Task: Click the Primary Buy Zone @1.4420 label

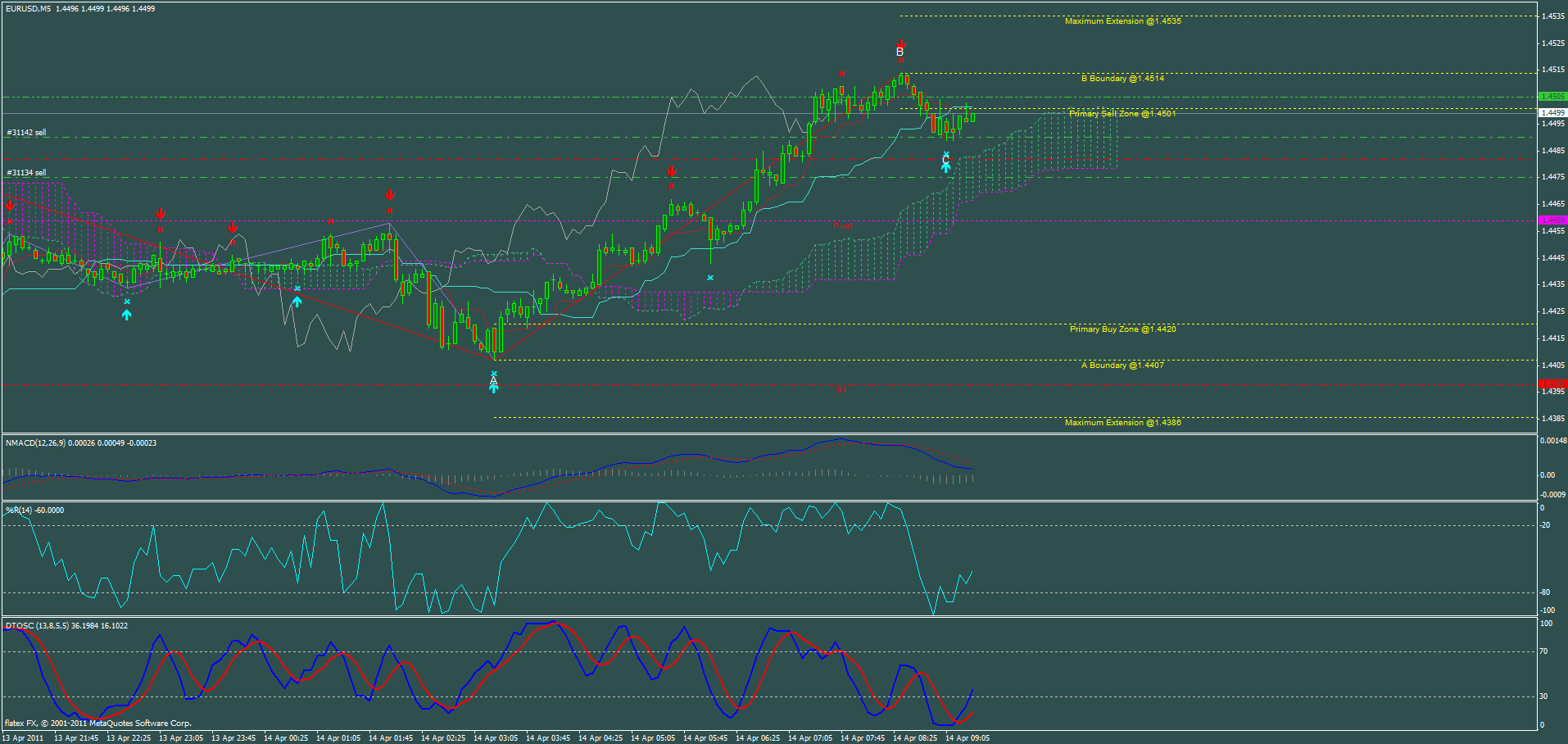Action: click(x=1121, y=329)
